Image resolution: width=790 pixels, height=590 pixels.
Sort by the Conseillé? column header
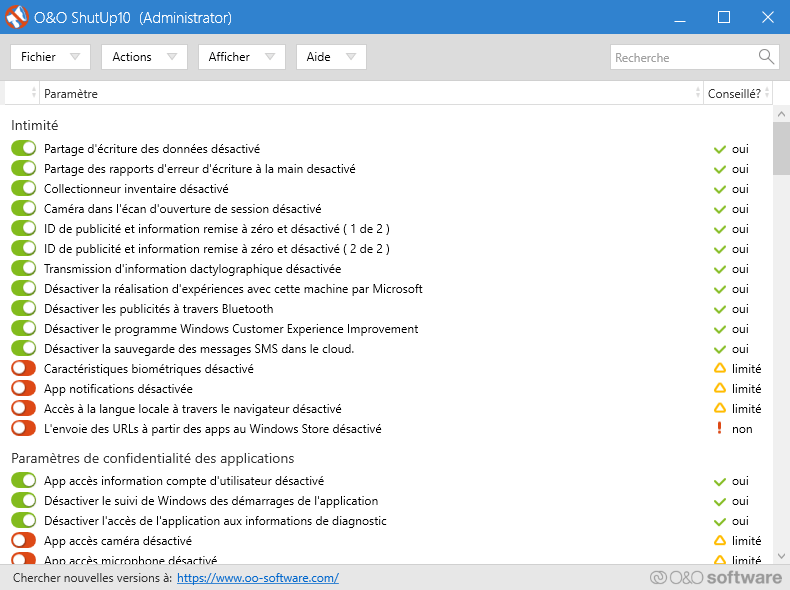point(738,93)
